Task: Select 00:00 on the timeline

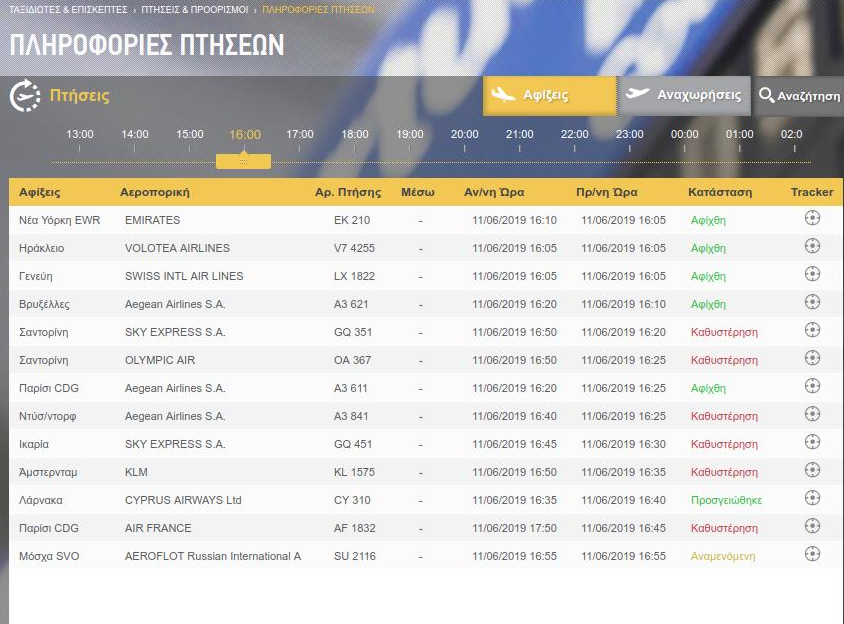Action: 685,134
